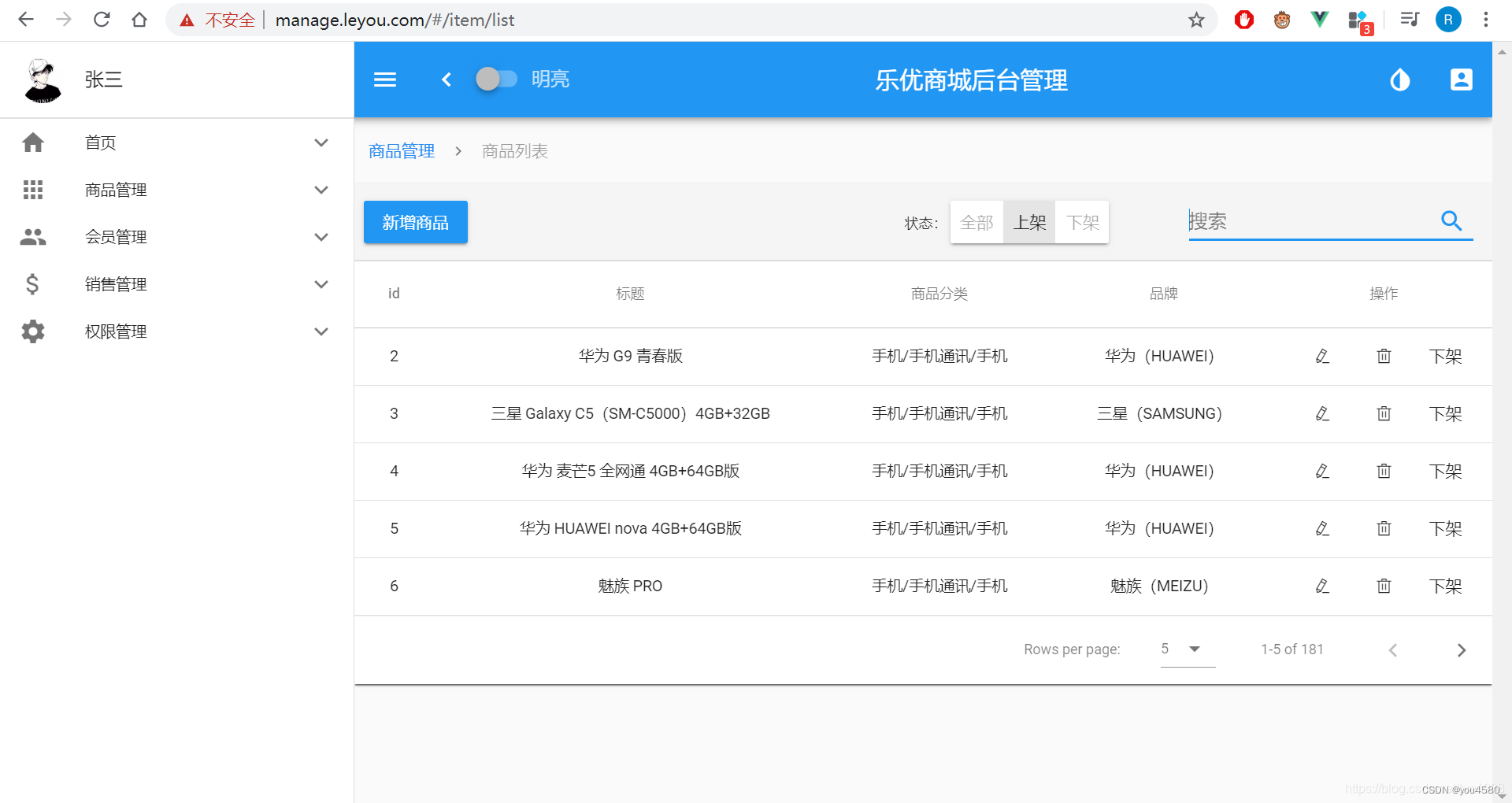Sort by the id column header
The height and width of the screenshot is (803, 1512).
pyautogui.click(x=394, y=294)
